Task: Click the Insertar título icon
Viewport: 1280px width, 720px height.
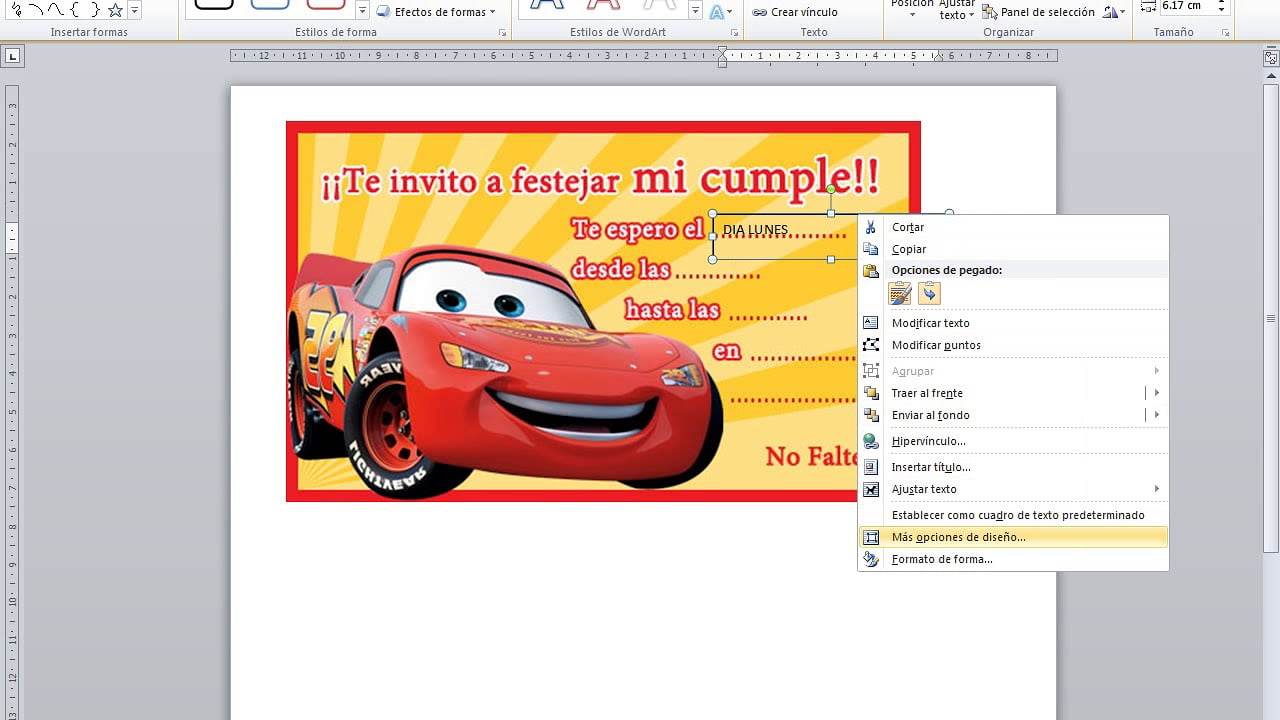Action: tap(871, 467)
